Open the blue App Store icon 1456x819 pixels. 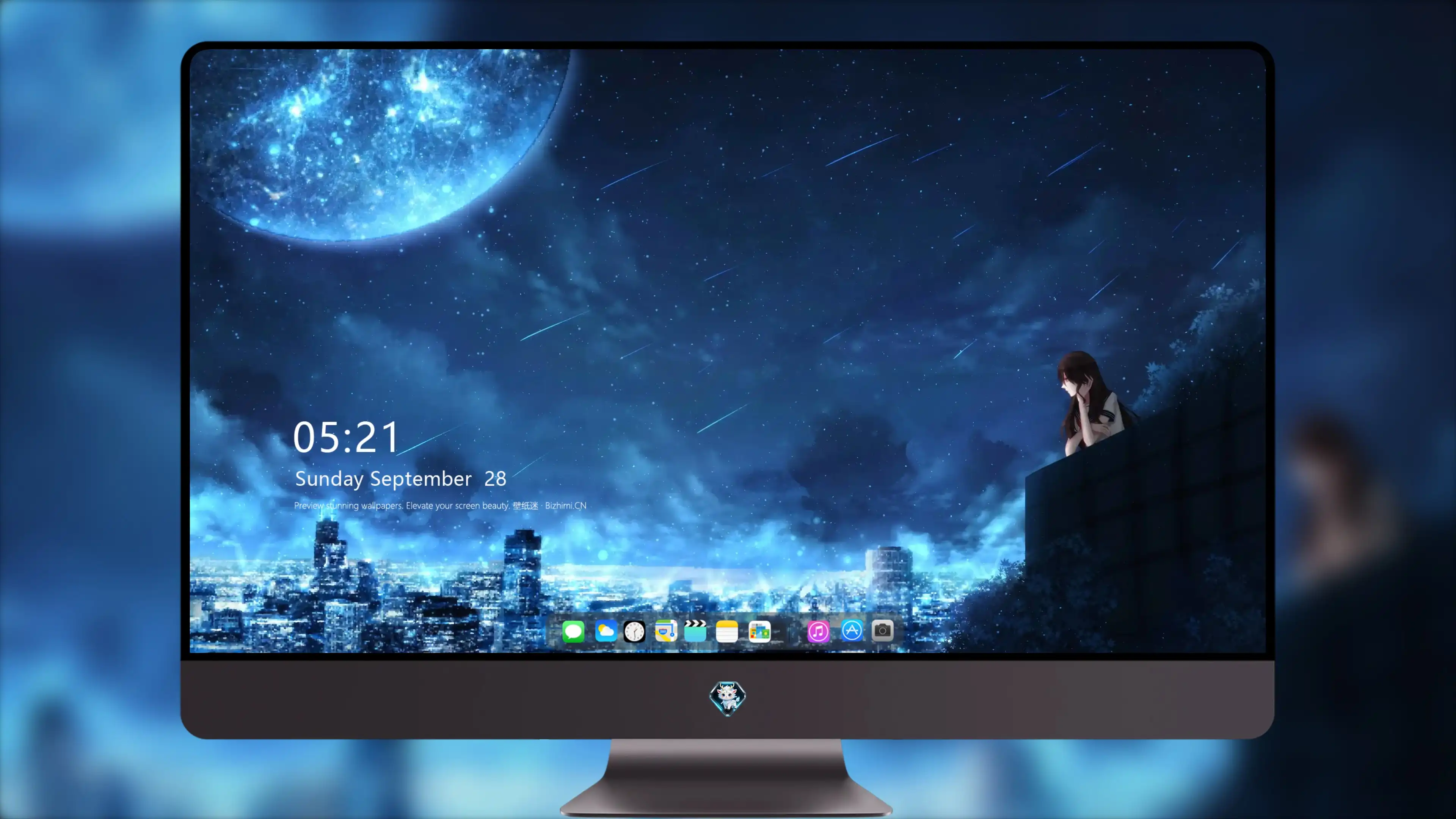(852, 630)
